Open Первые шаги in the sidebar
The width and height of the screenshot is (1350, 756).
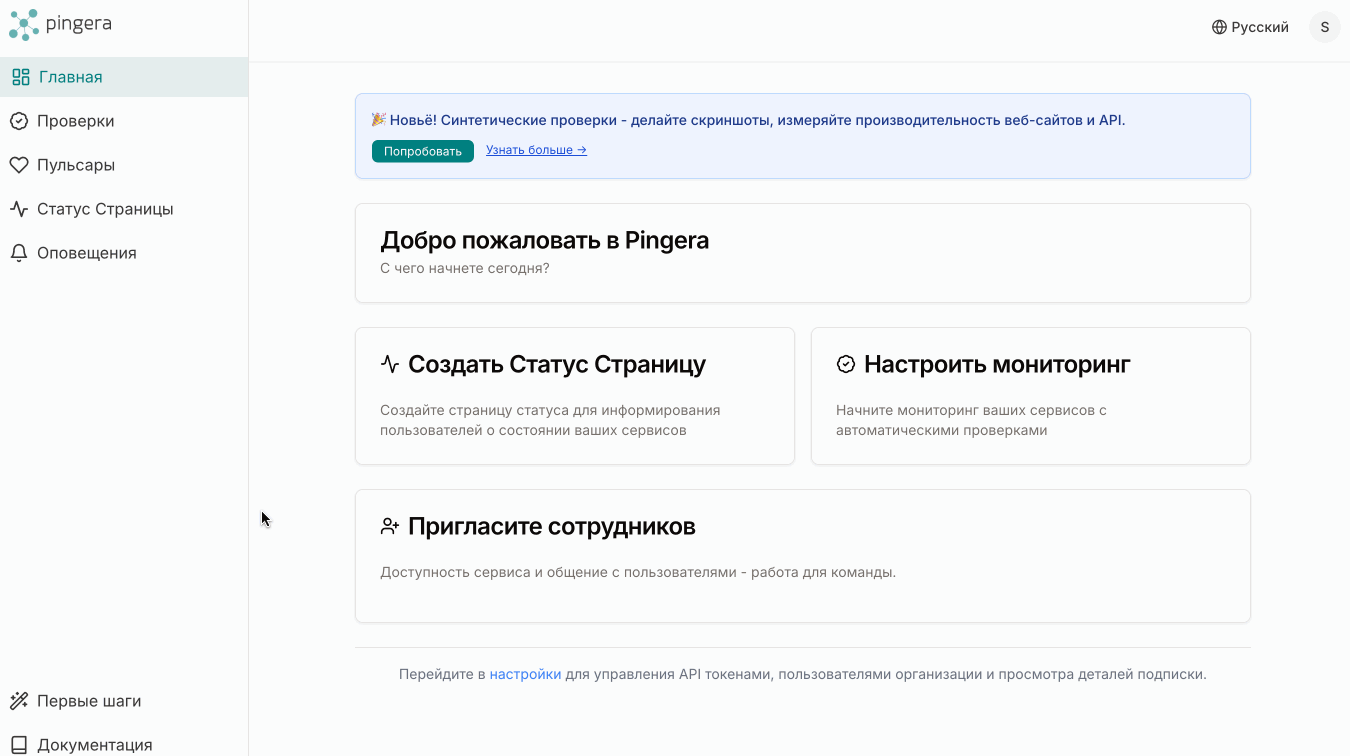(124, 701)
